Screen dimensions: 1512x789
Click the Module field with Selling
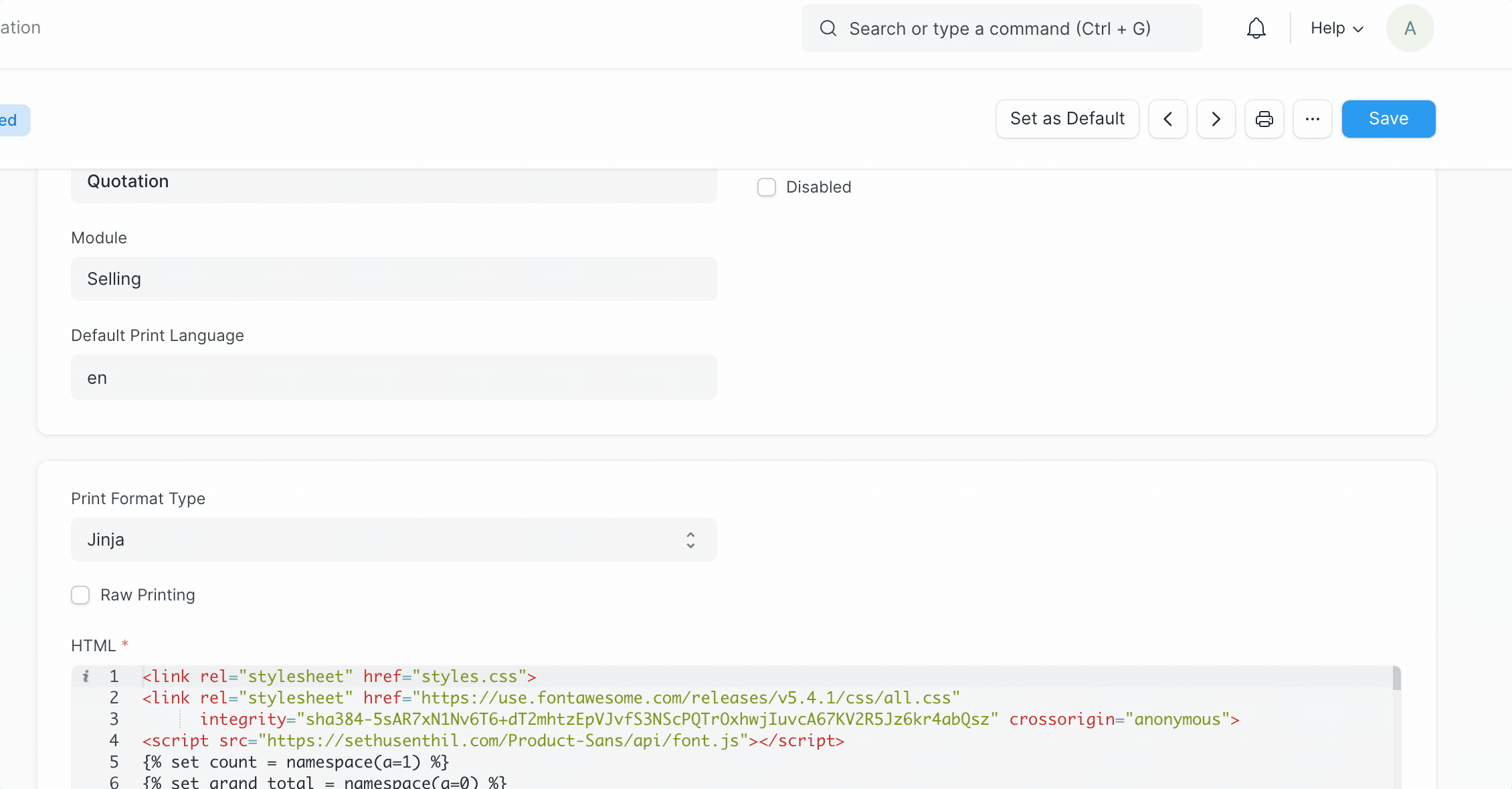(x=393, y=279)
